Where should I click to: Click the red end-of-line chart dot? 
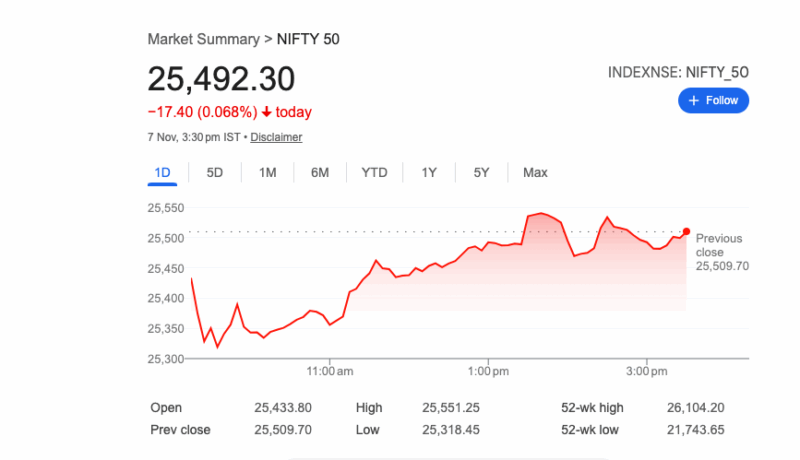(686, 231)
